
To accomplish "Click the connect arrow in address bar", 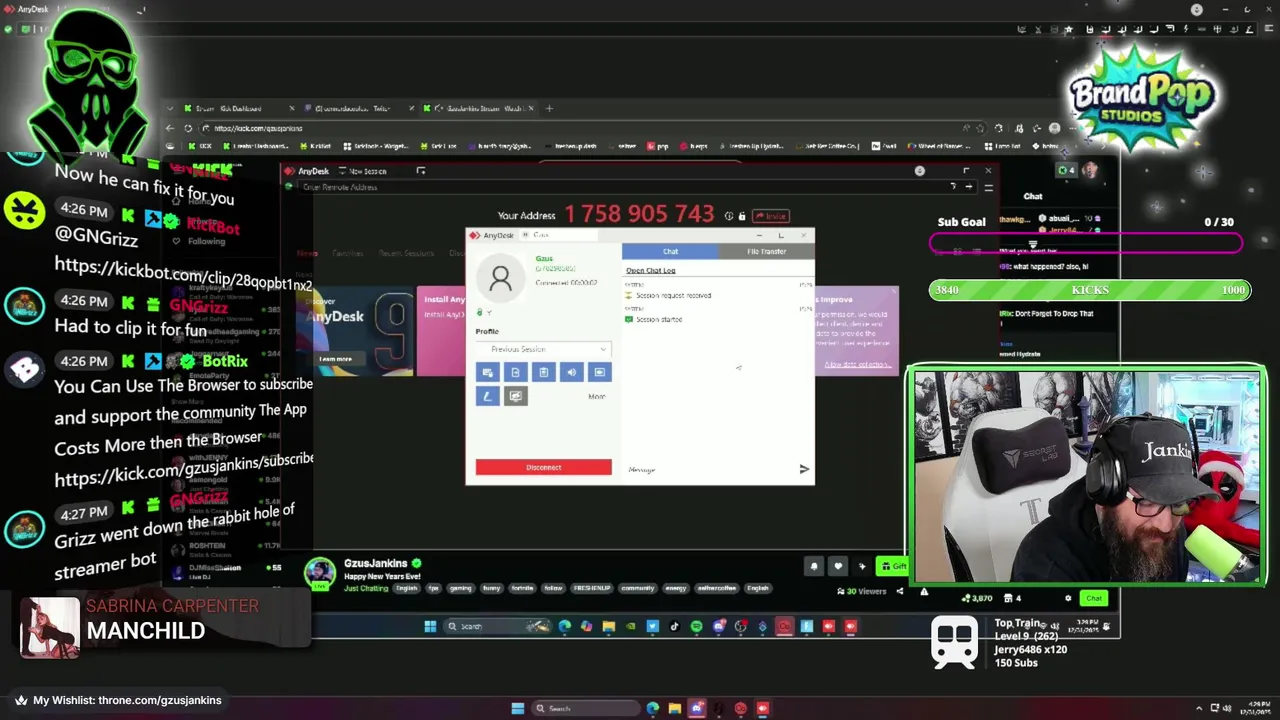I will (x=968, y=187).
